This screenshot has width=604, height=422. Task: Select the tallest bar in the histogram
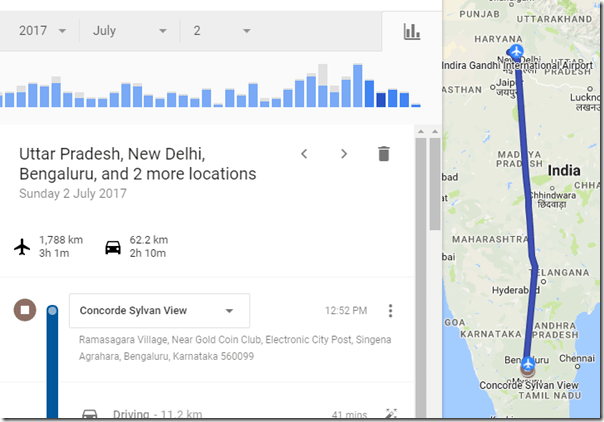[357, 86]
